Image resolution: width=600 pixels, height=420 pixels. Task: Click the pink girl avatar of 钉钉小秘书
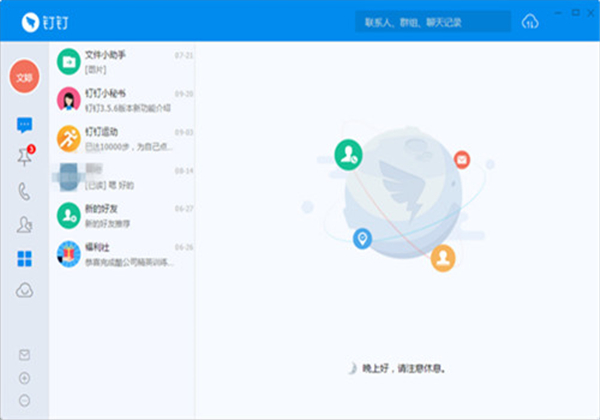coord(69,99)
